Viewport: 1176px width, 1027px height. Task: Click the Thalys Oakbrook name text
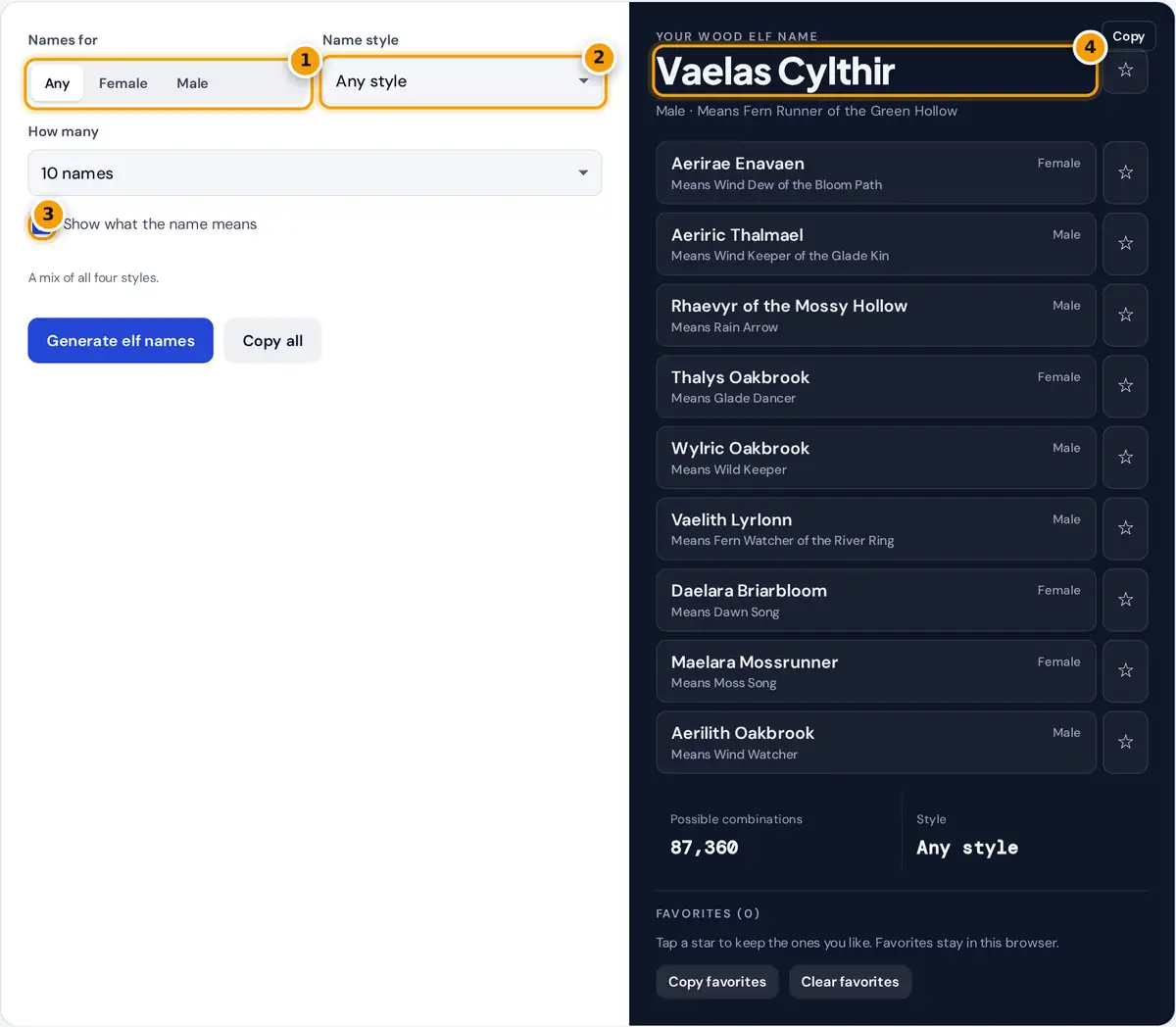point(740,377)
